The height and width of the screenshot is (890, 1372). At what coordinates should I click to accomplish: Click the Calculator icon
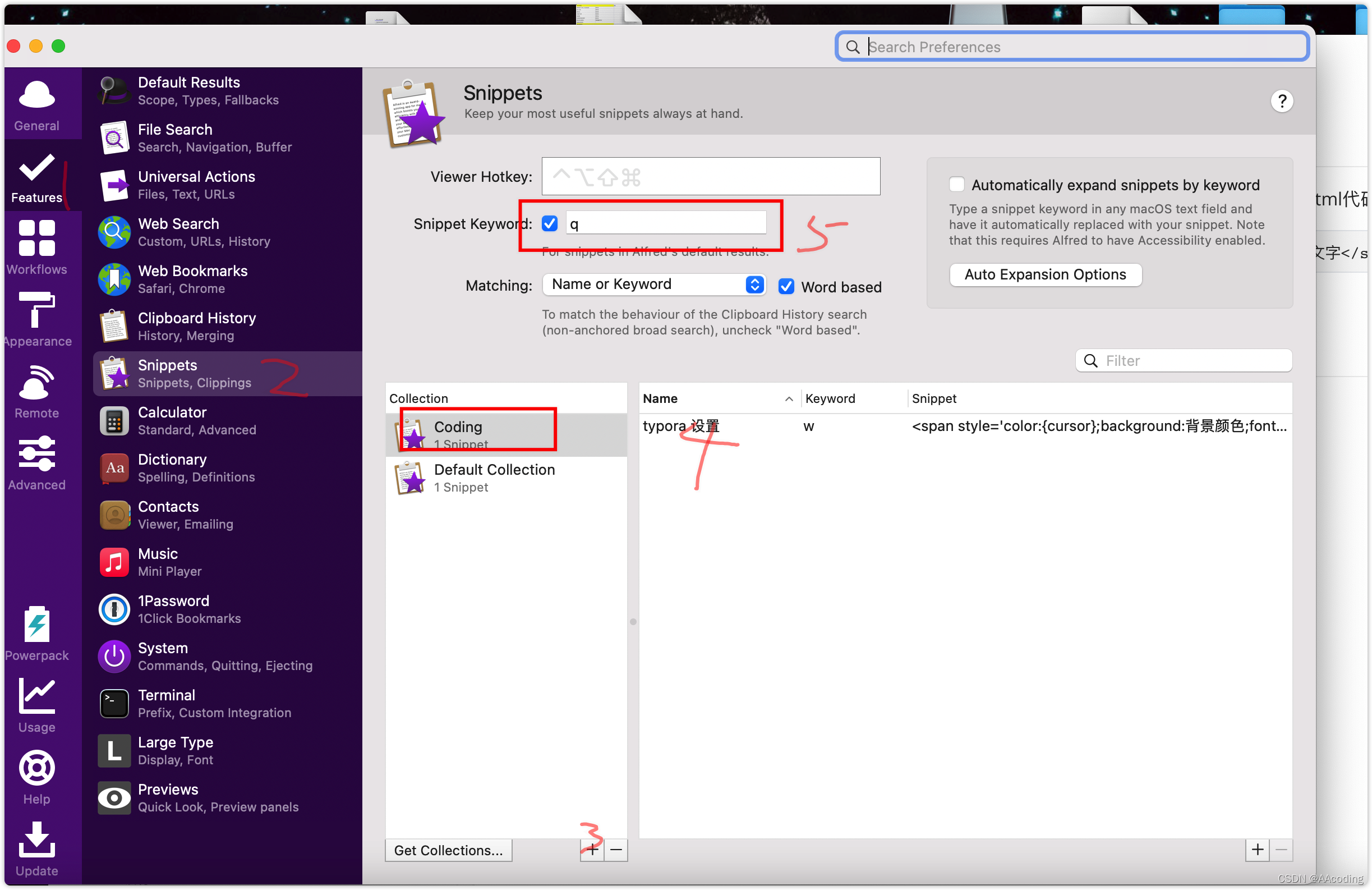pos(114,421)
